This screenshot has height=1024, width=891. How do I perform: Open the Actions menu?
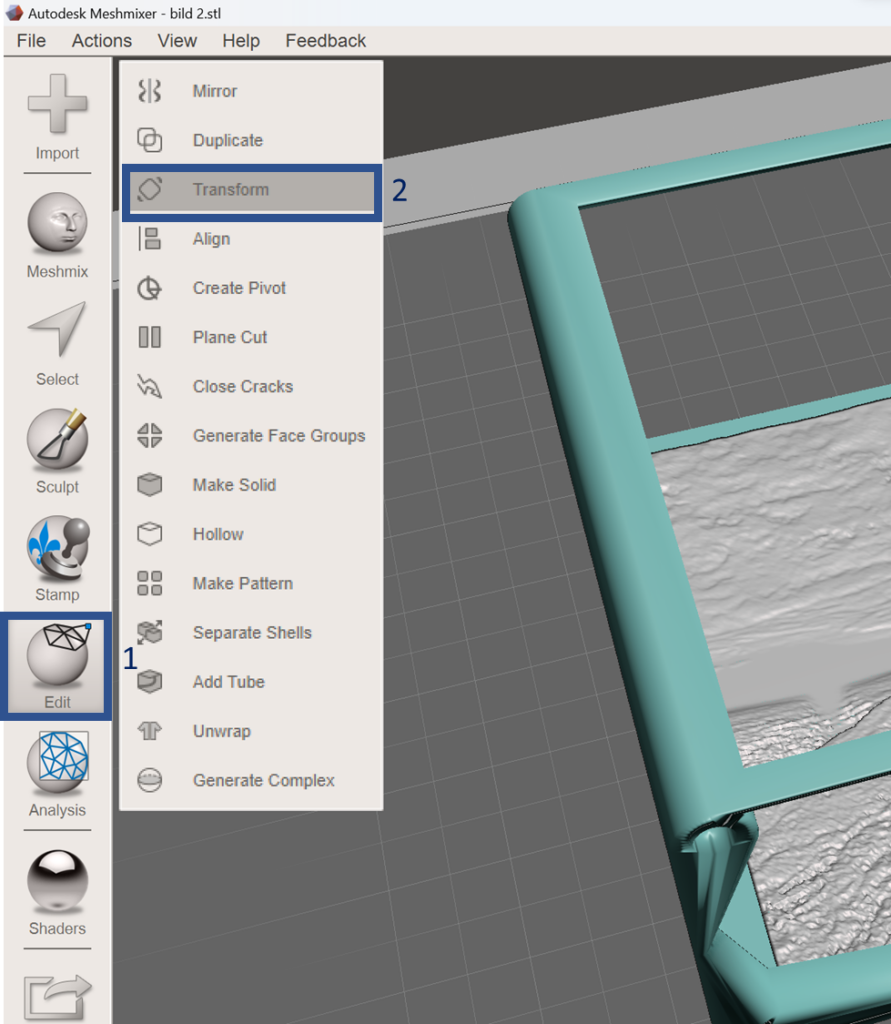pos(101,40)
